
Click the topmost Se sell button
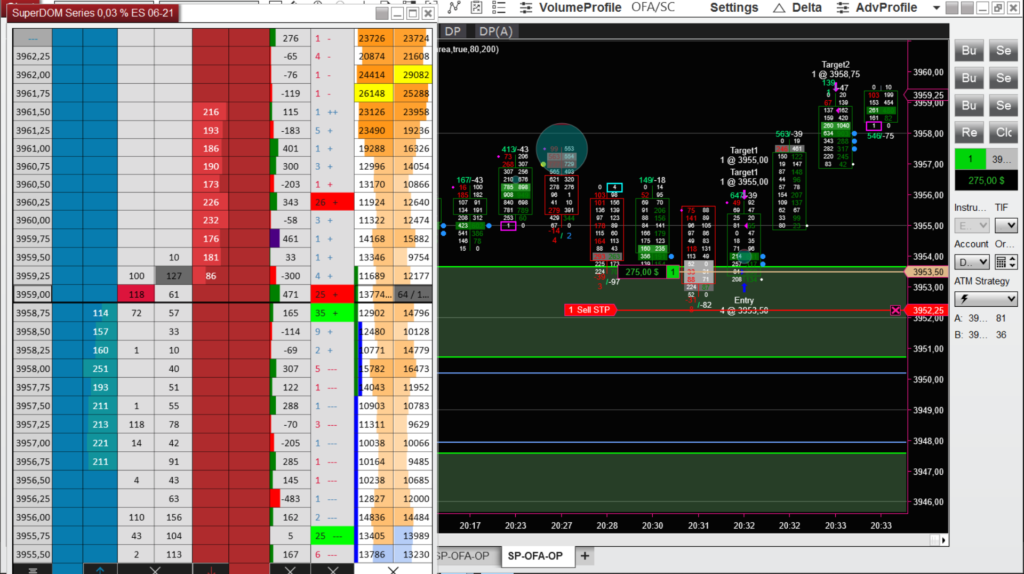click(x=1003, y=50)
